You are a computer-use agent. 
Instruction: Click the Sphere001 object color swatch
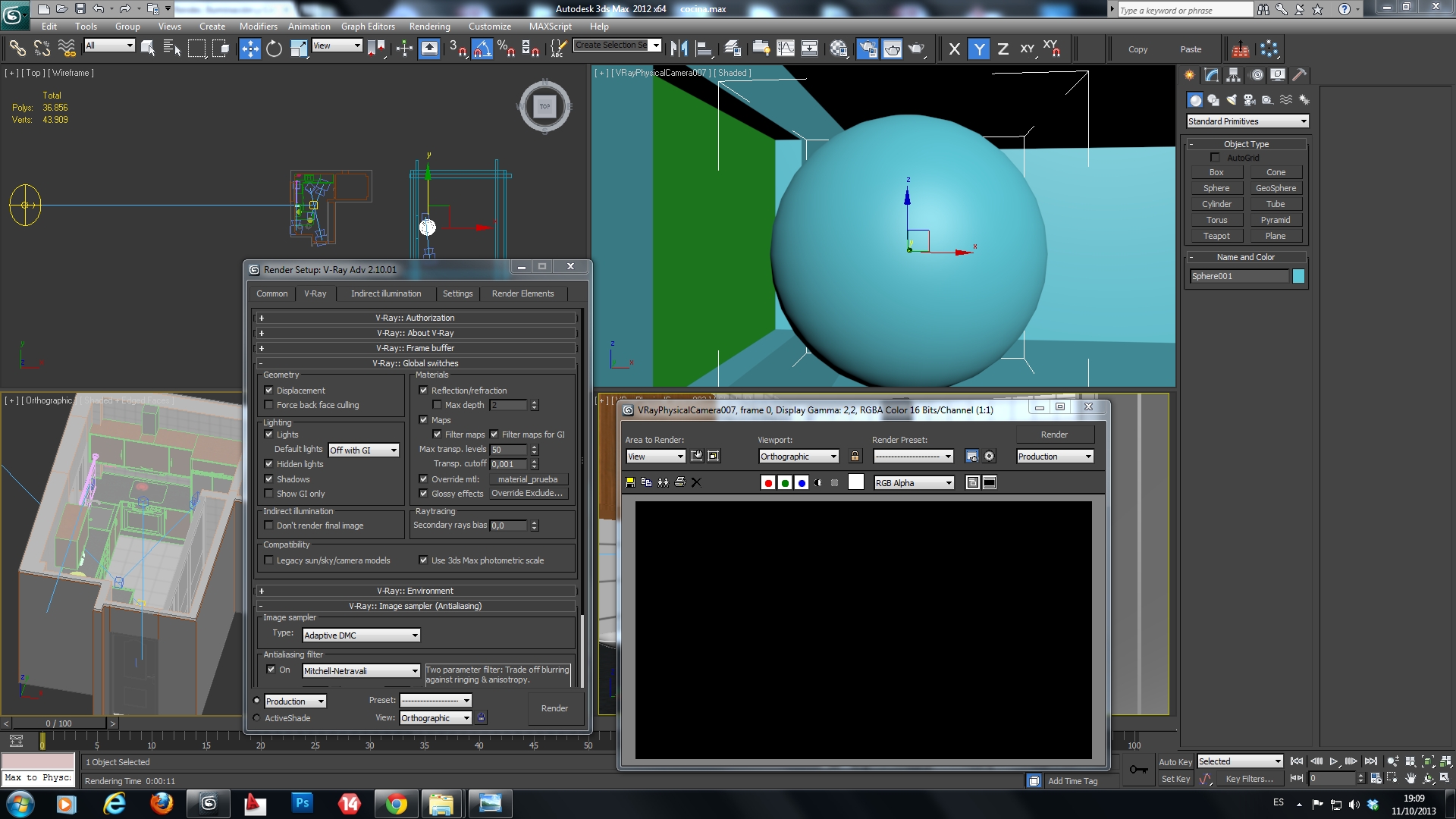[1298, 276]
